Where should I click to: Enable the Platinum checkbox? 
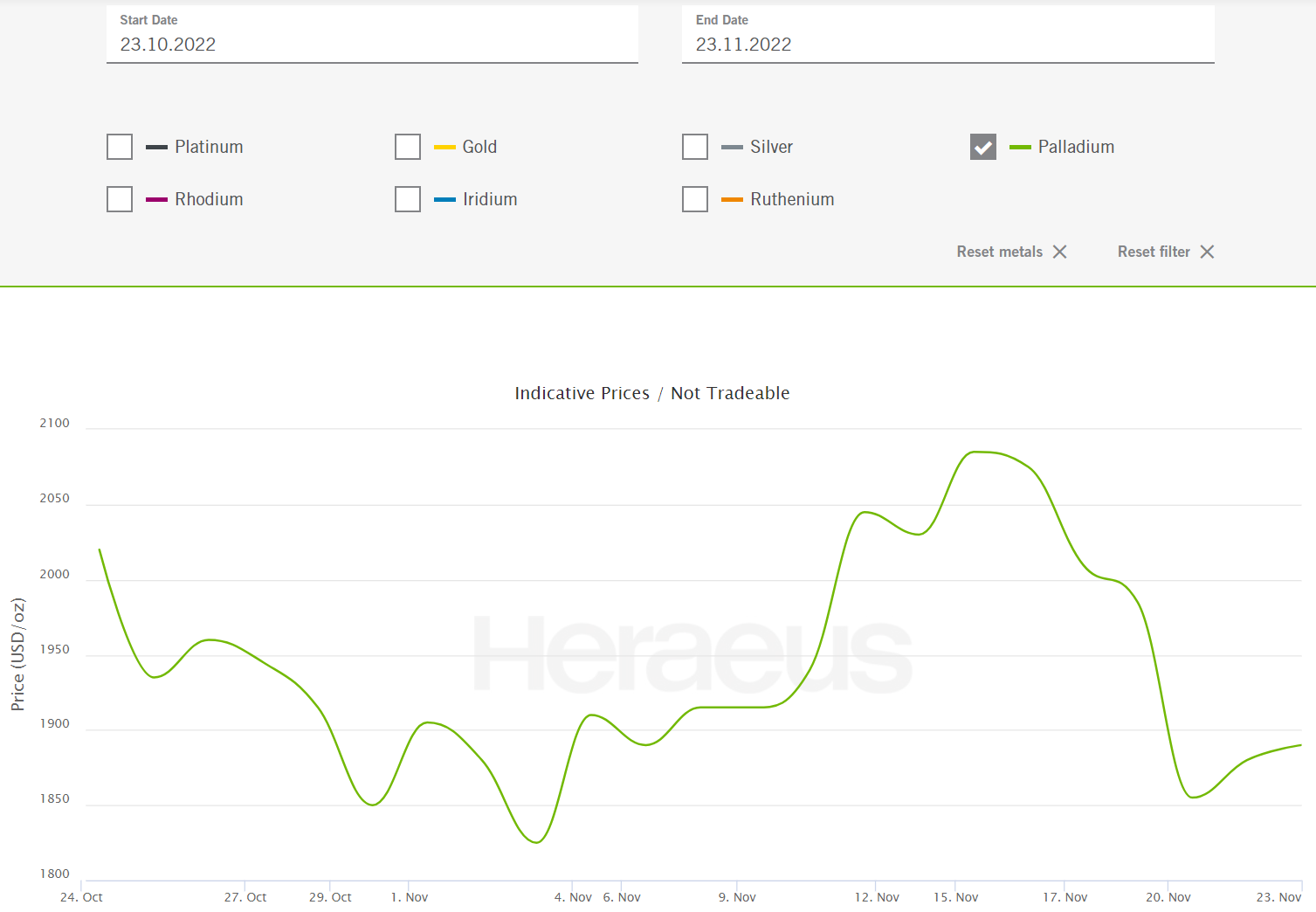(120, 147)
